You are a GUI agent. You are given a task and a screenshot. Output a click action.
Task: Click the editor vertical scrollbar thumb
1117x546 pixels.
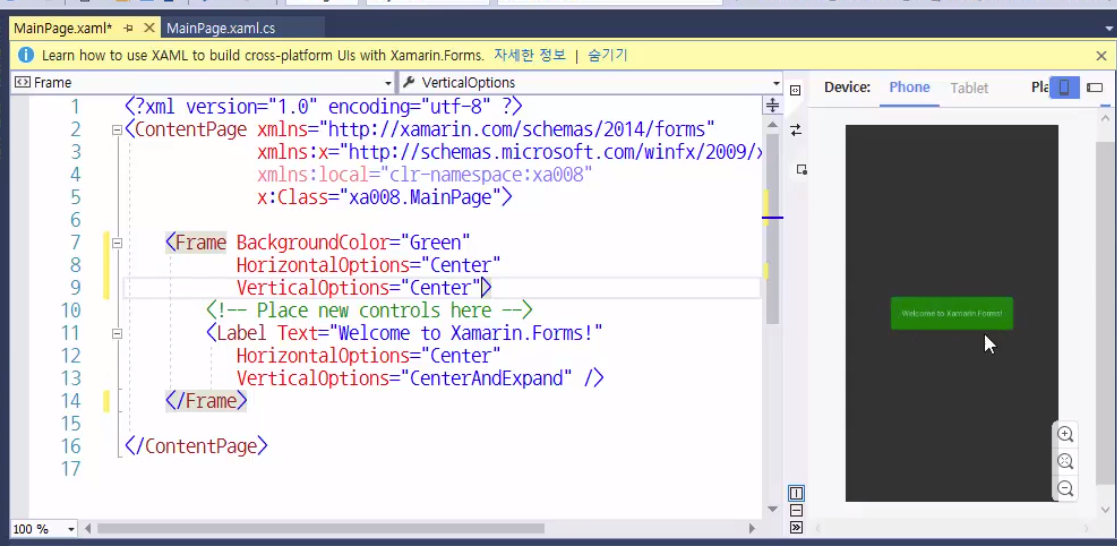coord(772,228)
